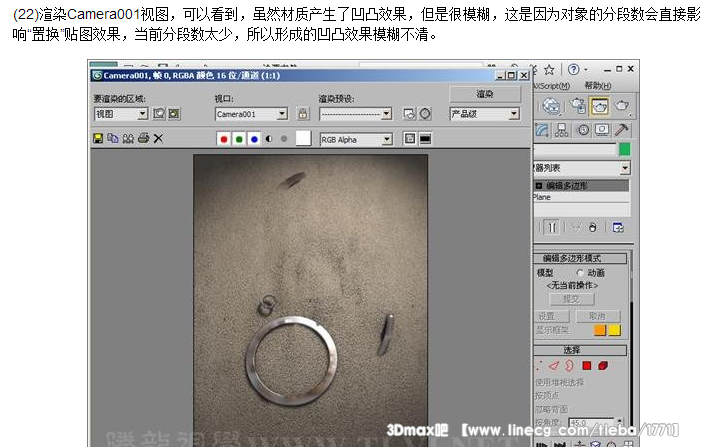Toggle the monochrome gray dot icon
The height and width of the screenshot is (447, 708).
coord(284,139)
